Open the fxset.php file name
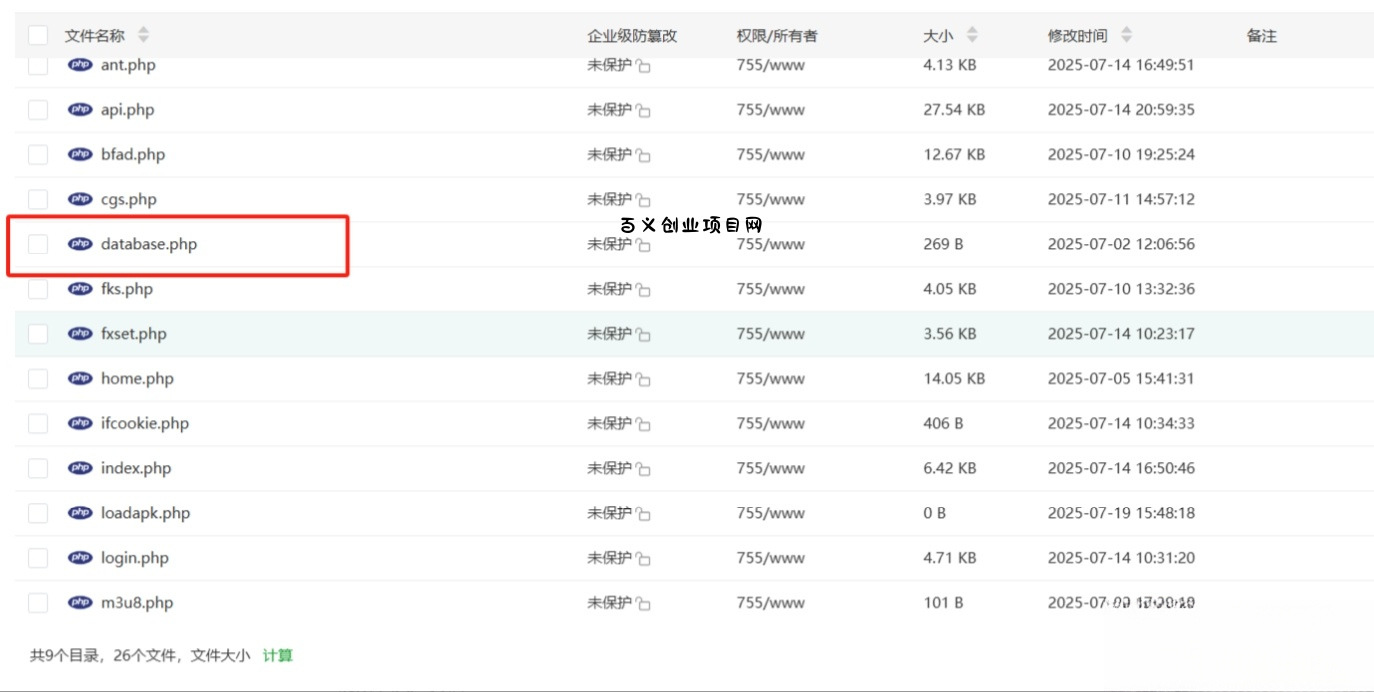1374x692 pixels. tap(134, 334)
